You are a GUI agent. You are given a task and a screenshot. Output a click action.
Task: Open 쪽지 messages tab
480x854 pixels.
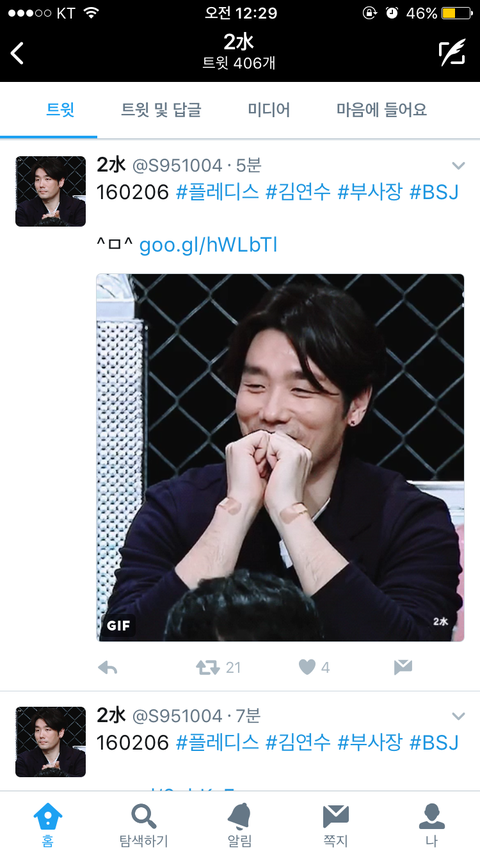click(x=336, y=825)
